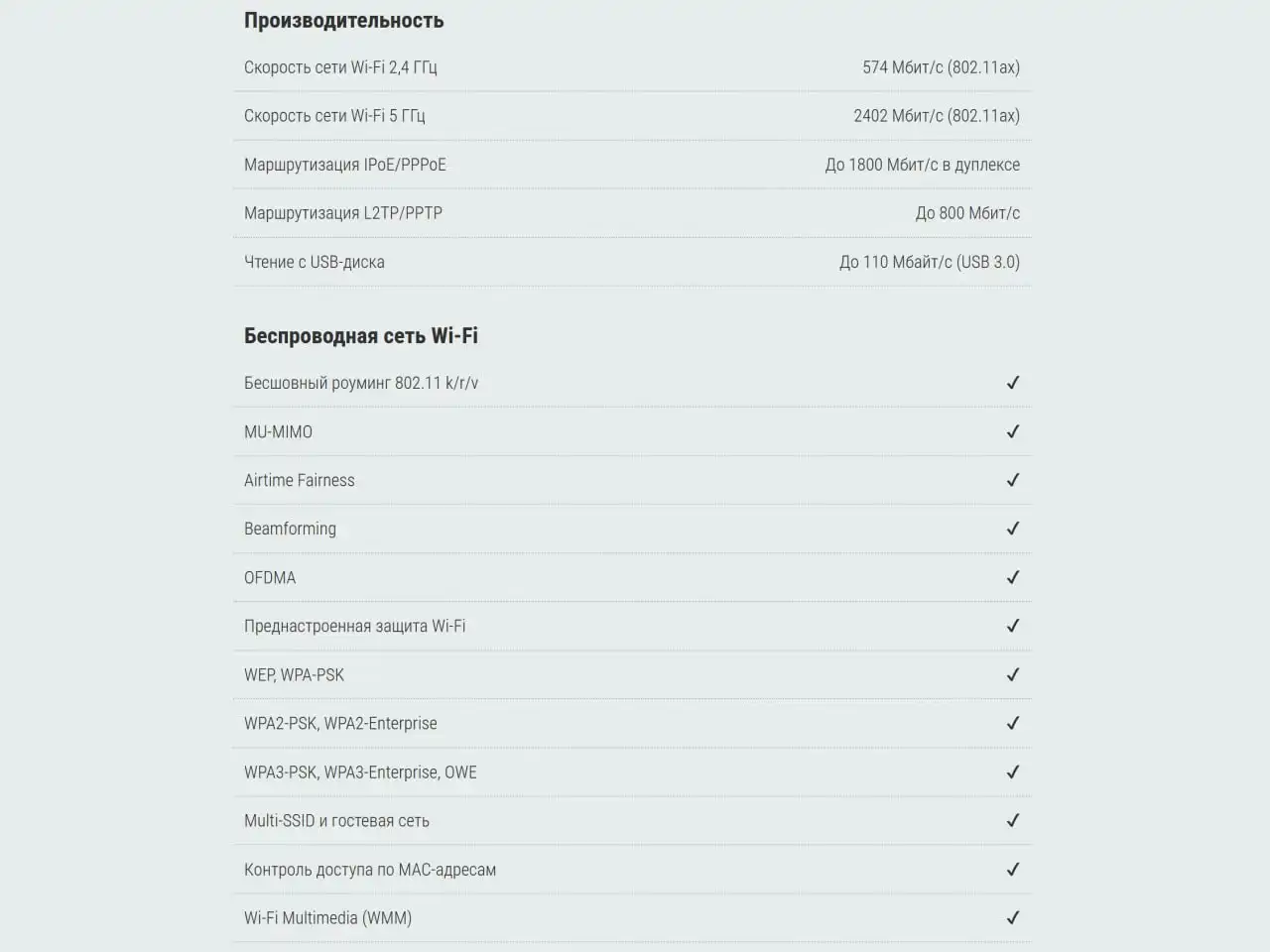Click the checkmark for Контроль доступа по MAC-адресам
This screenshot has width=1270, height=952.
tap(1013, 869)
